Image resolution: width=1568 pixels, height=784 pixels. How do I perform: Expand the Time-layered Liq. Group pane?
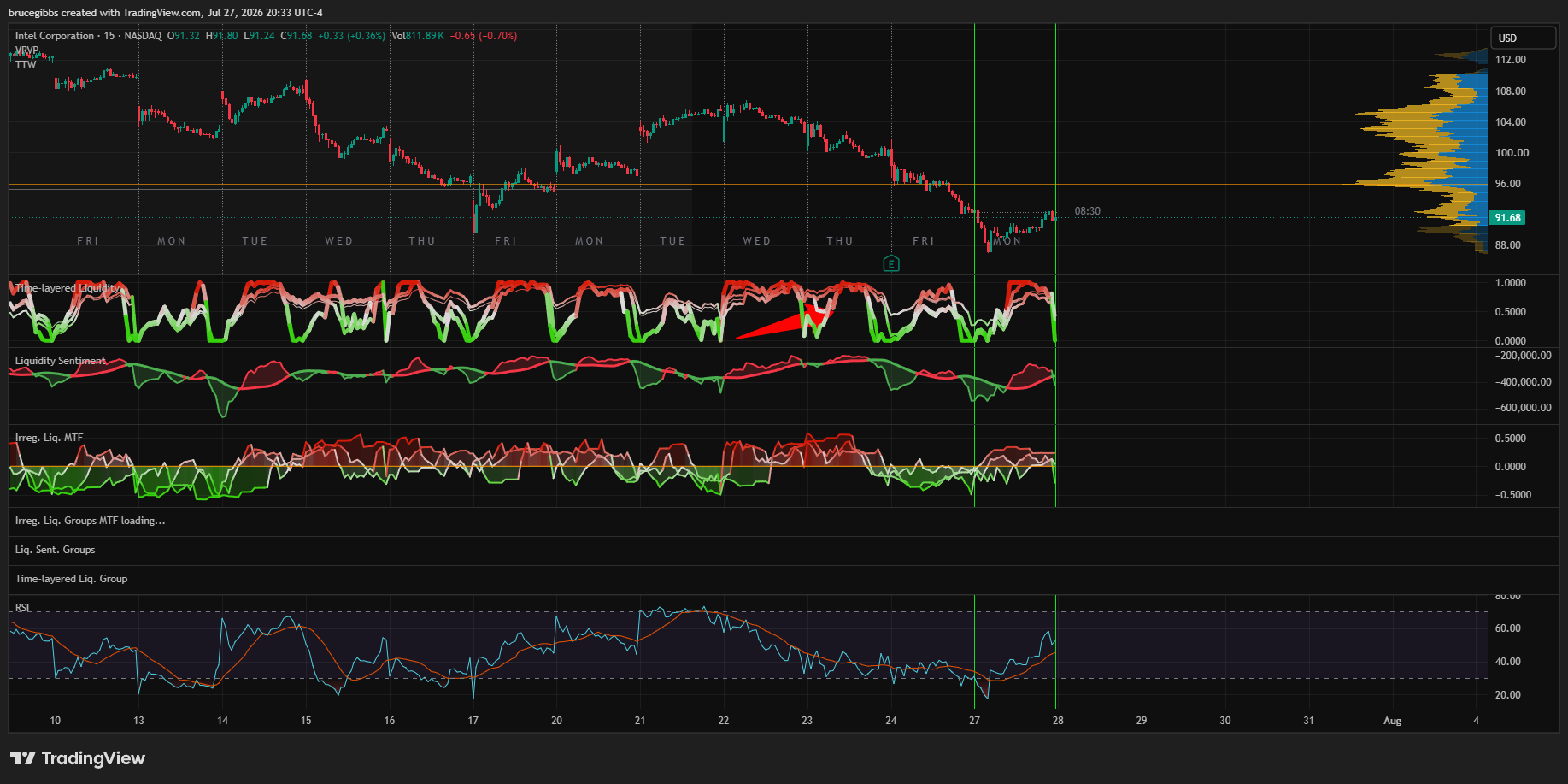[71, 579]
